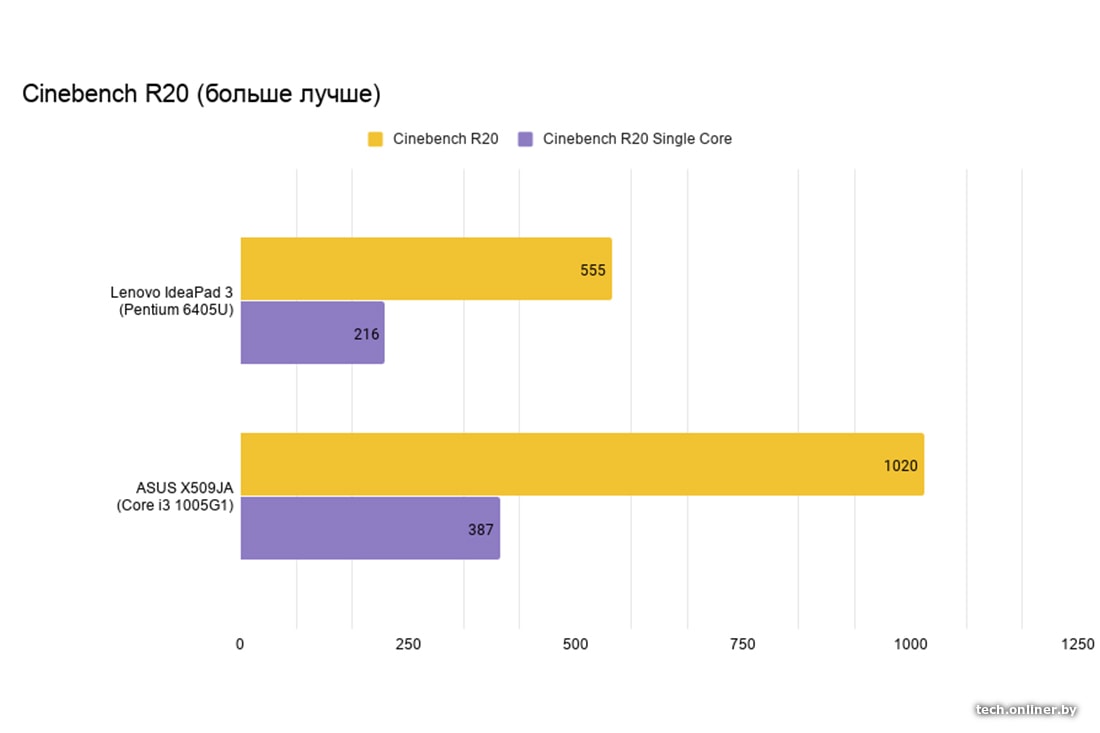1100x733 pixels.
Task: Click the 216 value label
Action: (x=366, y=334)
